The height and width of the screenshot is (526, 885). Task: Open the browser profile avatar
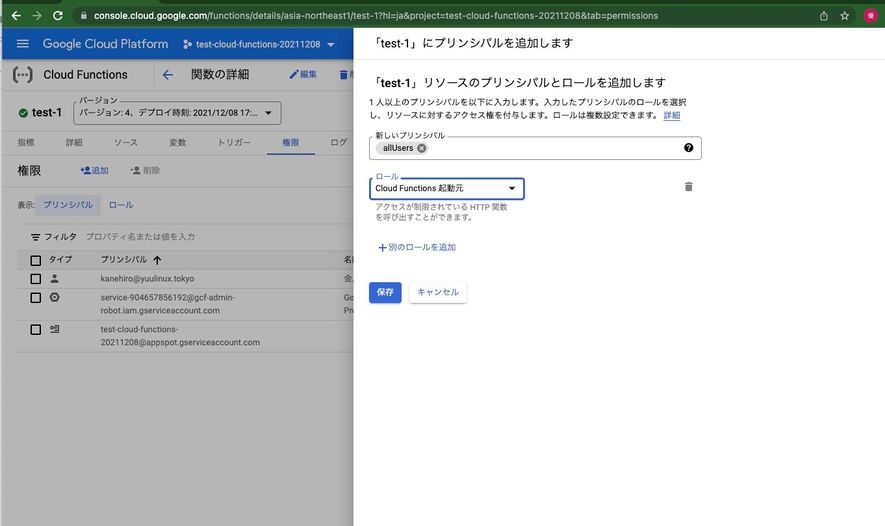(870, 16)
